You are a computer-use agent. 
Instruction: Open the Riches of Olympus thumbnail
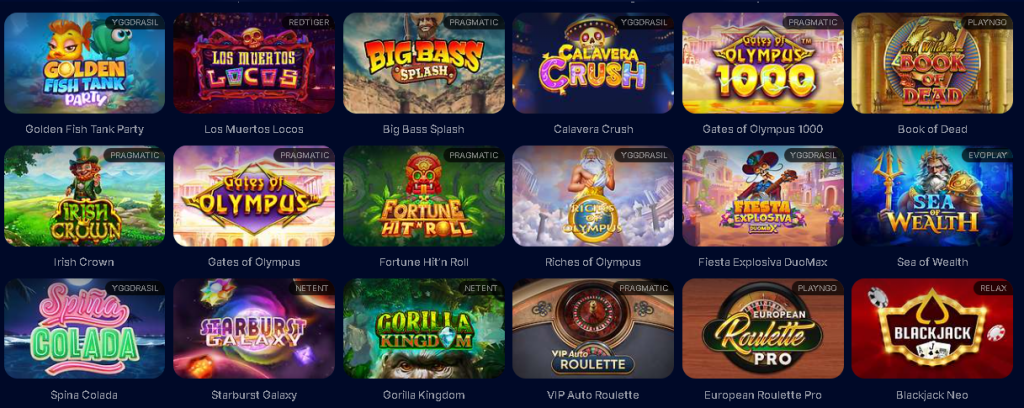(593, 196)
